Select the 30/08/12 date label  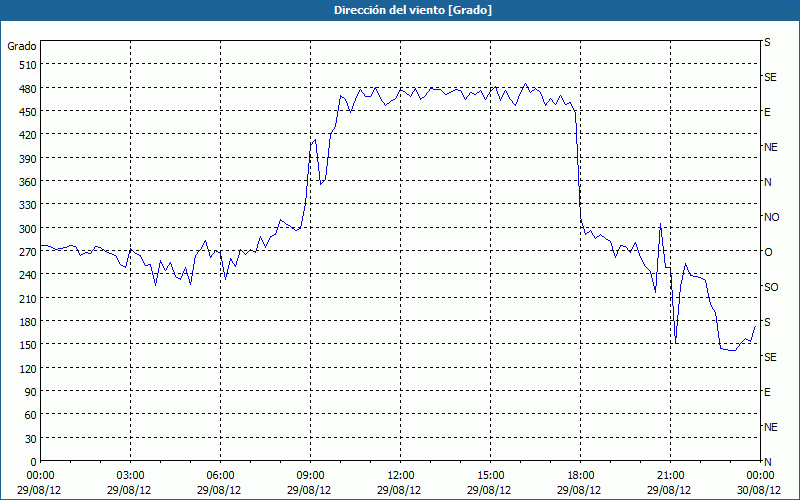tap(760, 490)
